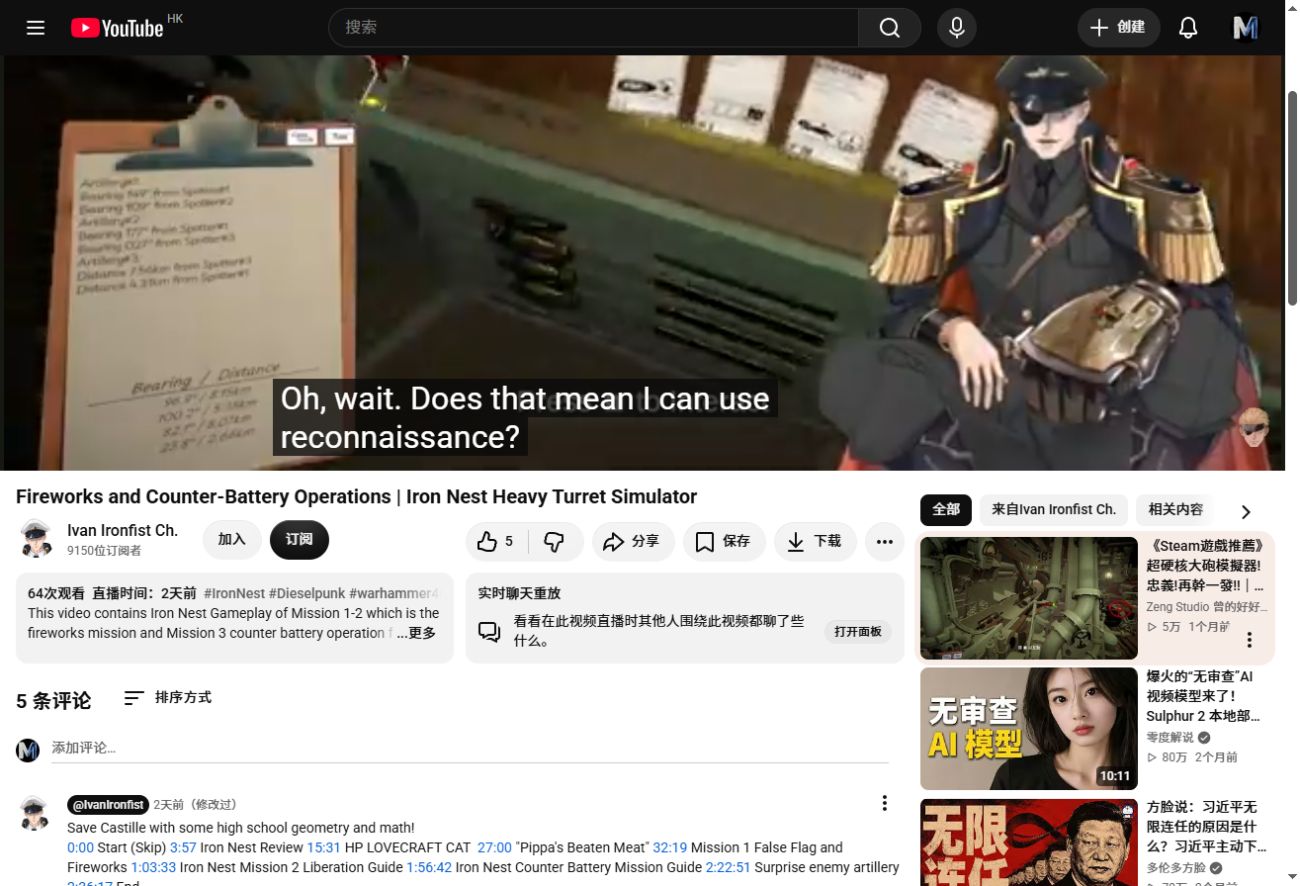Screen dimensions: 1300x886
Task: Open Ivan Ironfist Ch. channel avatar
Action: pos(36,540)
